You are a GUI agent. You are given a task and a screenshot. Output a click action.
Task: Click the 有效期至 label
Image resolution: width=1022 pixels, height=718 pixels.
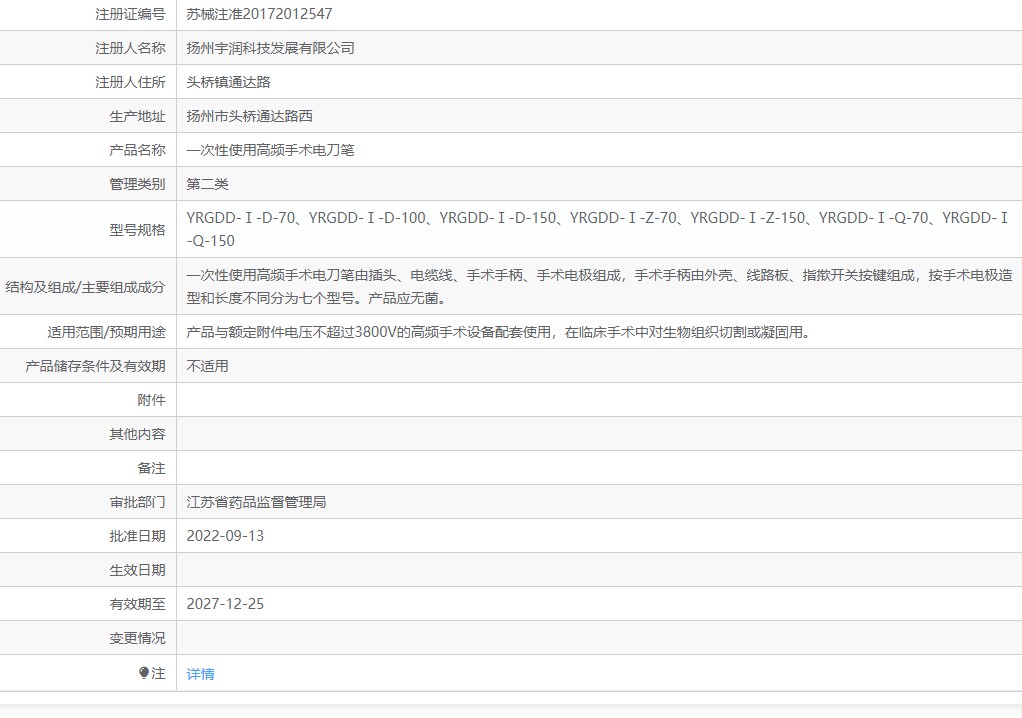coord(138,604)
